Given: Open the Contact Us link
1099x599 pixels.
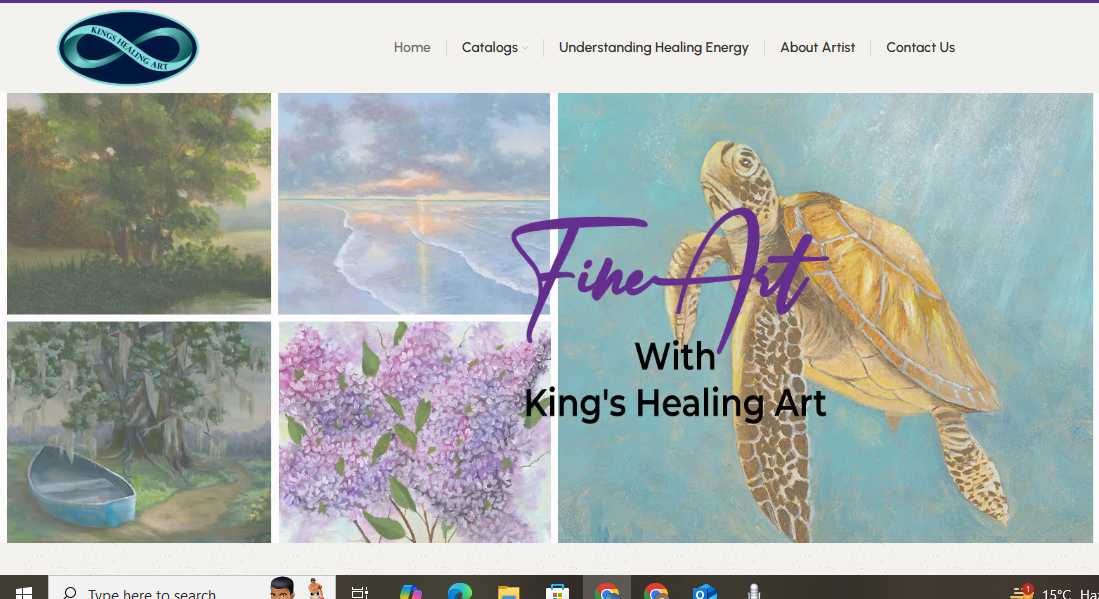Looking at the screenshot, I should click(x=920, y=47).
